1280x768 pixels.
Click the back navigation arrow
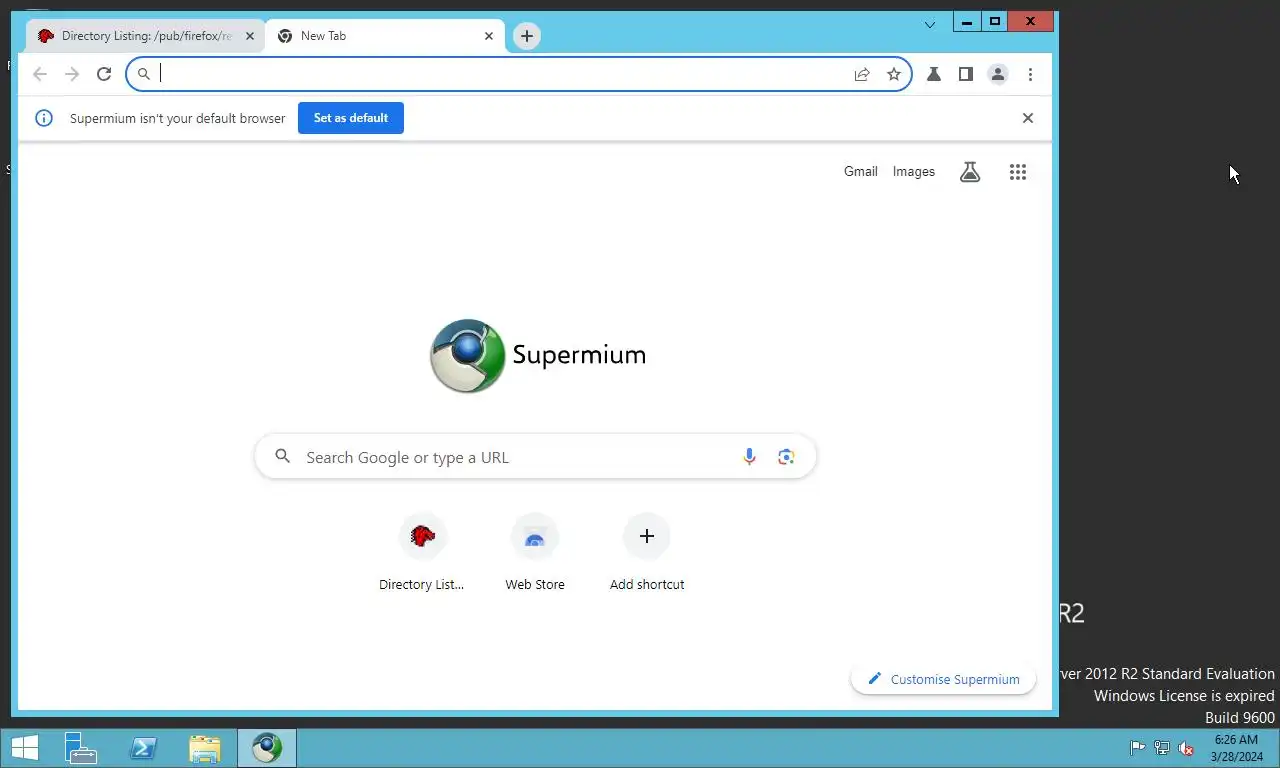(40, 74)
